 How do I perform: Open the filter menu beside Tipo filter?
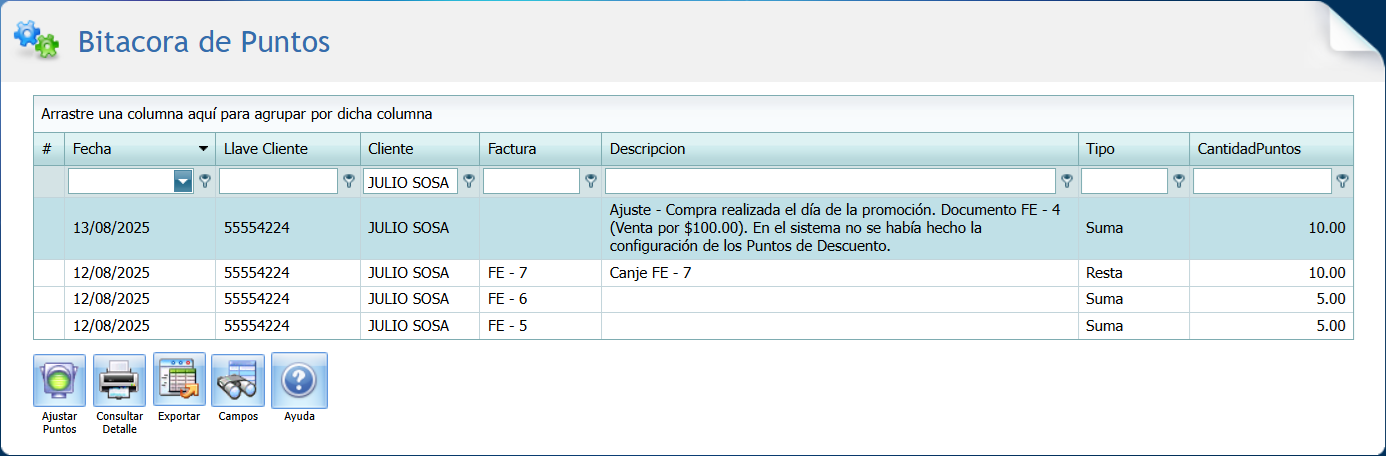point(1179,181)
